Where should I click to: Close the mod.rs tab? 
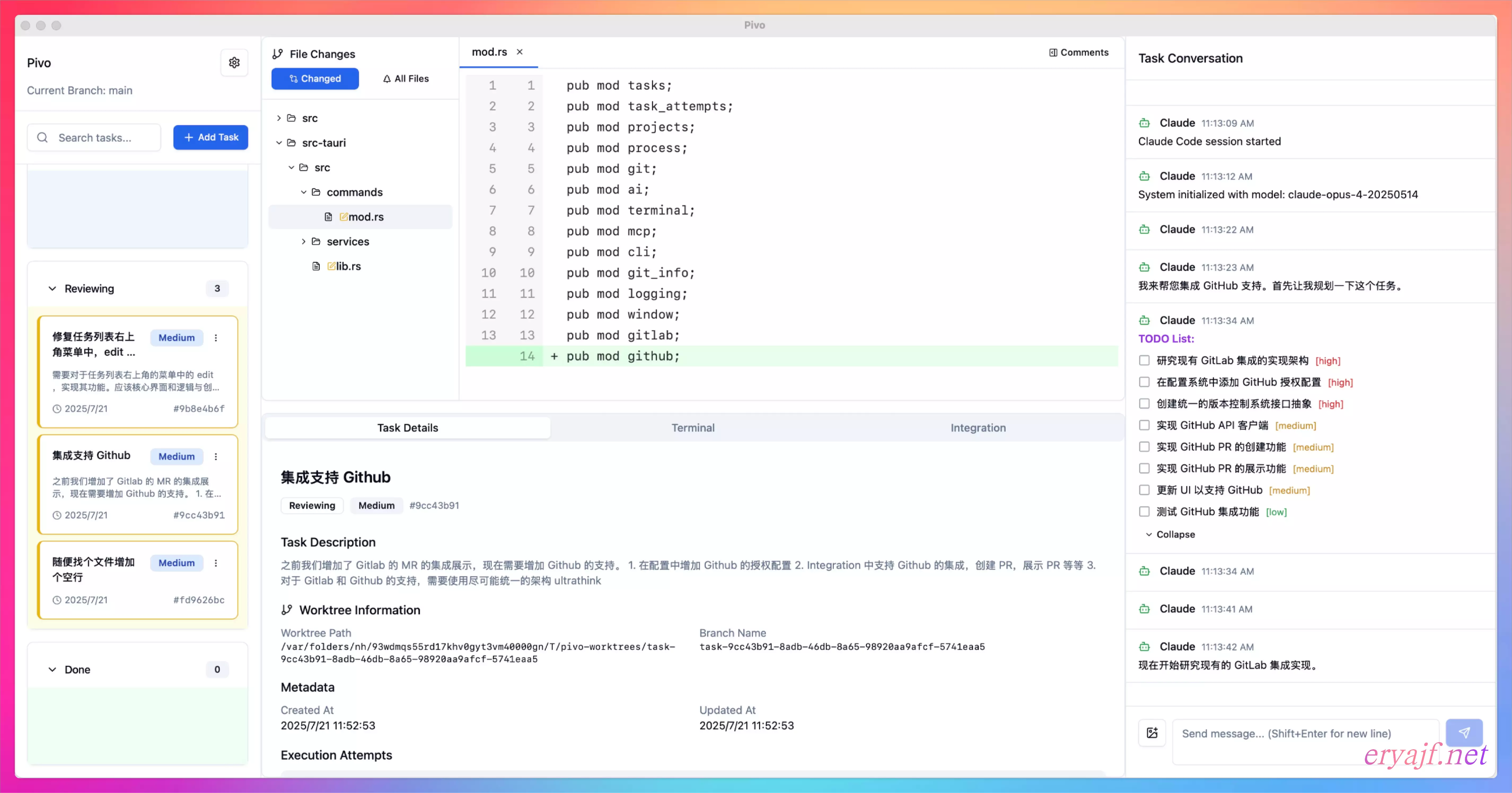coord(520,52)
